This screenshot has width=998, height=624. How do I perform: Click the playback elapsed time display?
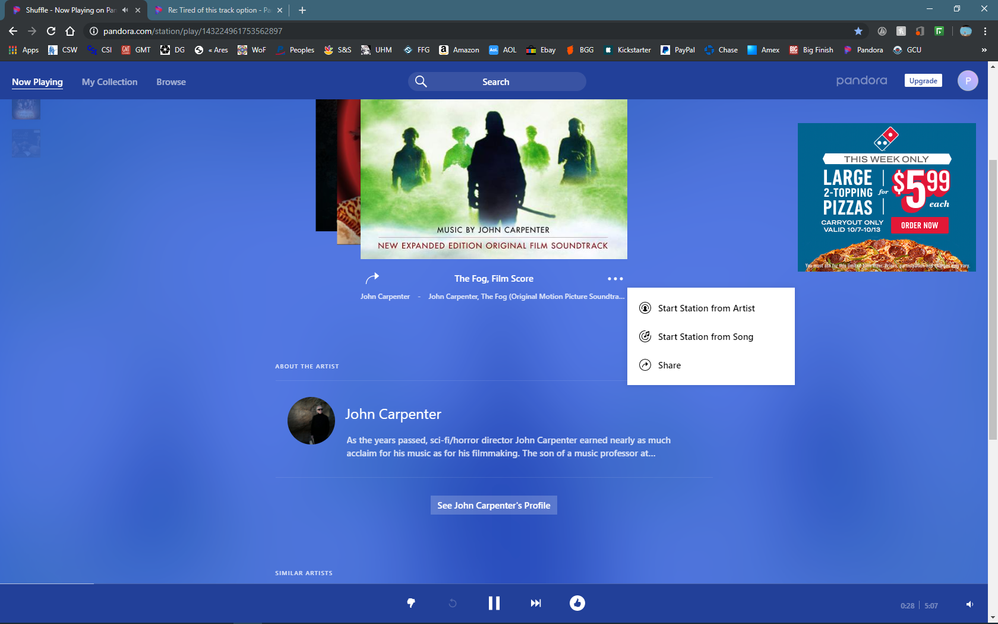coord(906,604)
